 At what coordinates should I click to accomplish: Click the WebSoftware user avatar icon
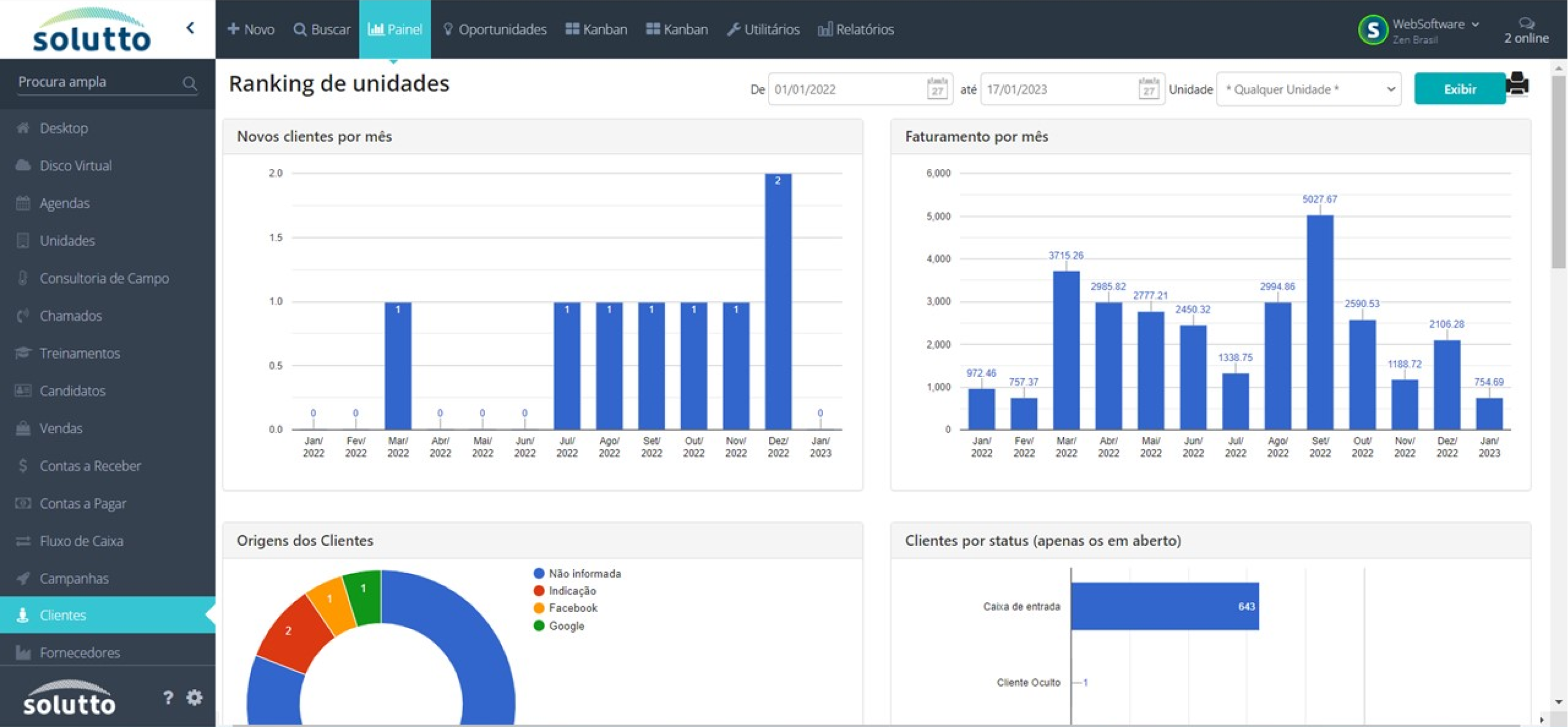coord(1373,29)
